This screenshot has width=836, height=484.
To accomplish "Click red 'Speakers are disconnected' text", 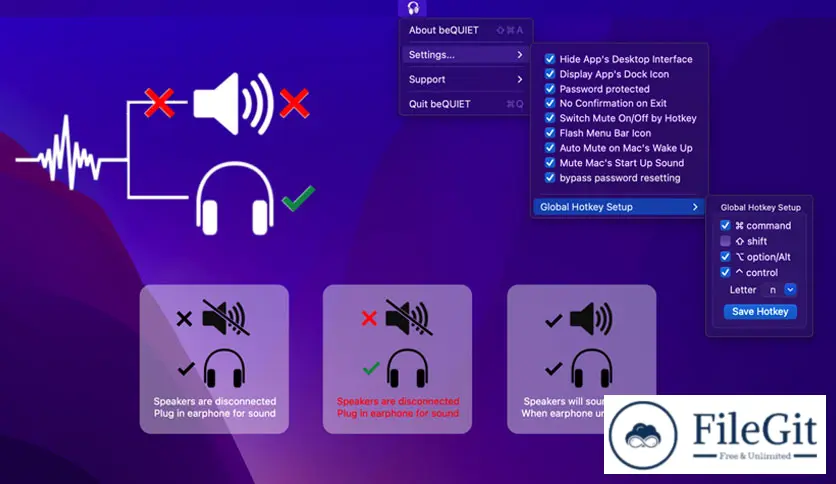I will click(x=398, y=401).
